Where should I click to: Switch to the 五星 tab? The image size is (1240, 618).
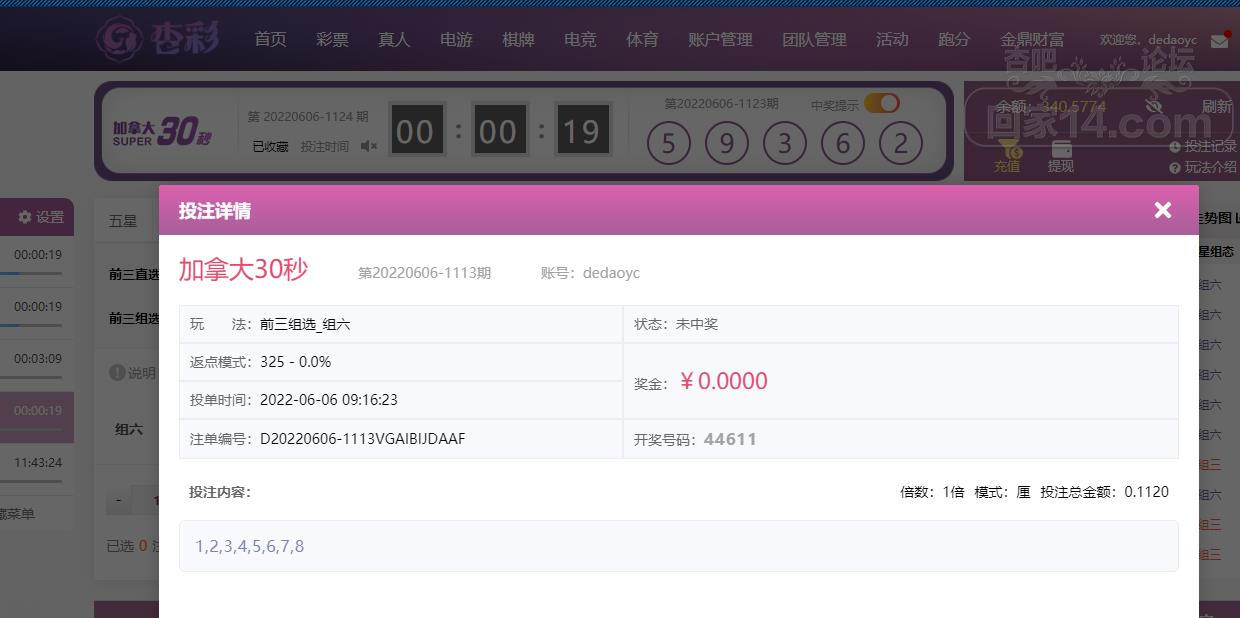123,221
